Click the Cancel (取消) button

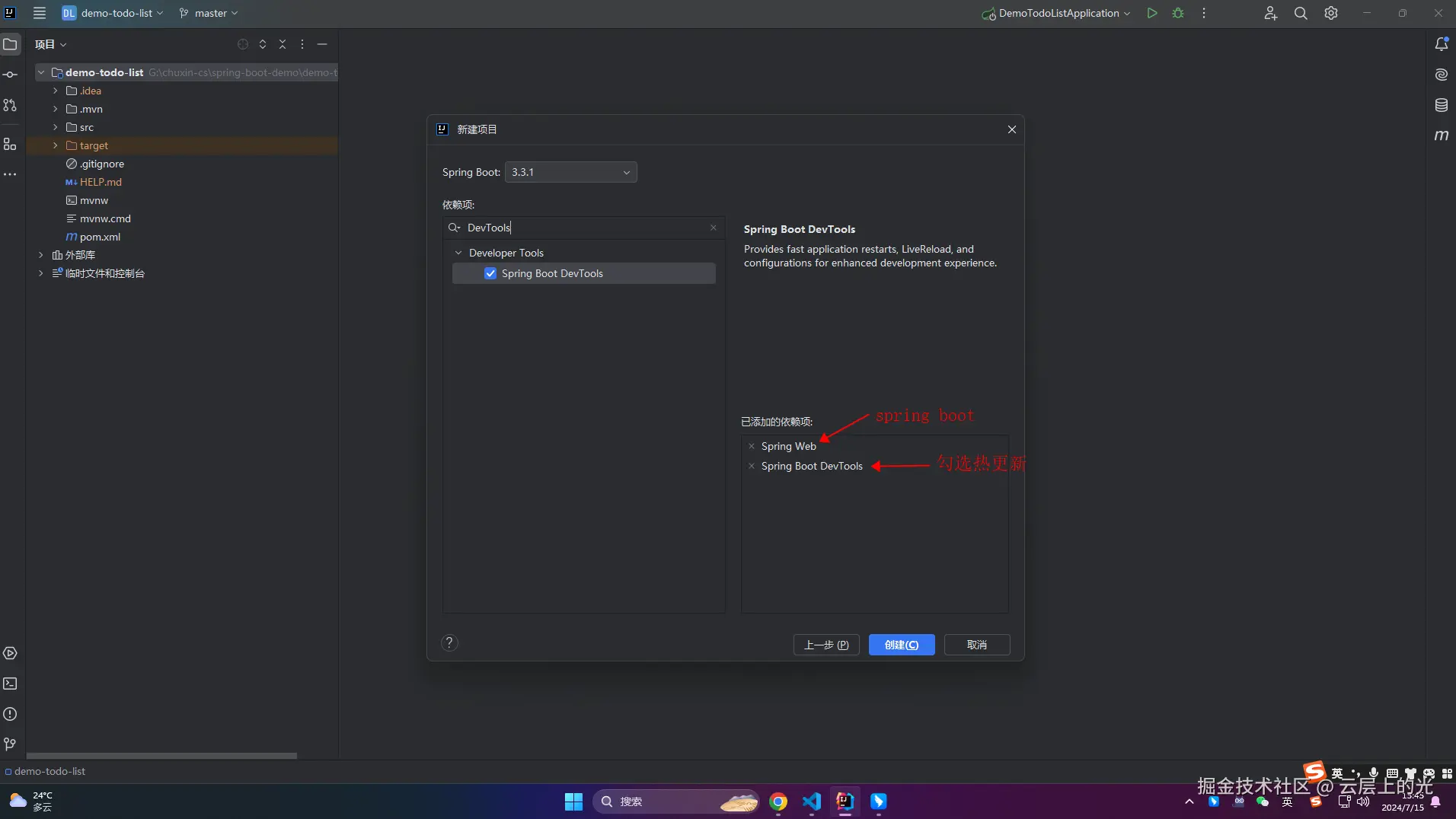pos(977,645)
